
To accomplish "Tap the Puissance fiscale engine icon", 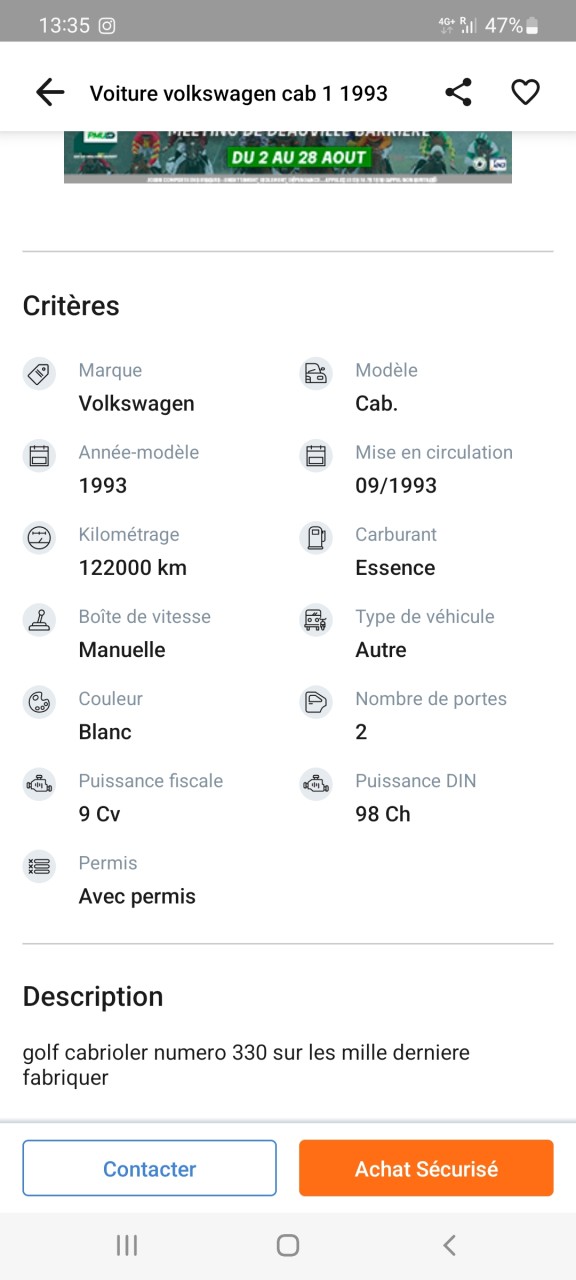I will (39, 784).
